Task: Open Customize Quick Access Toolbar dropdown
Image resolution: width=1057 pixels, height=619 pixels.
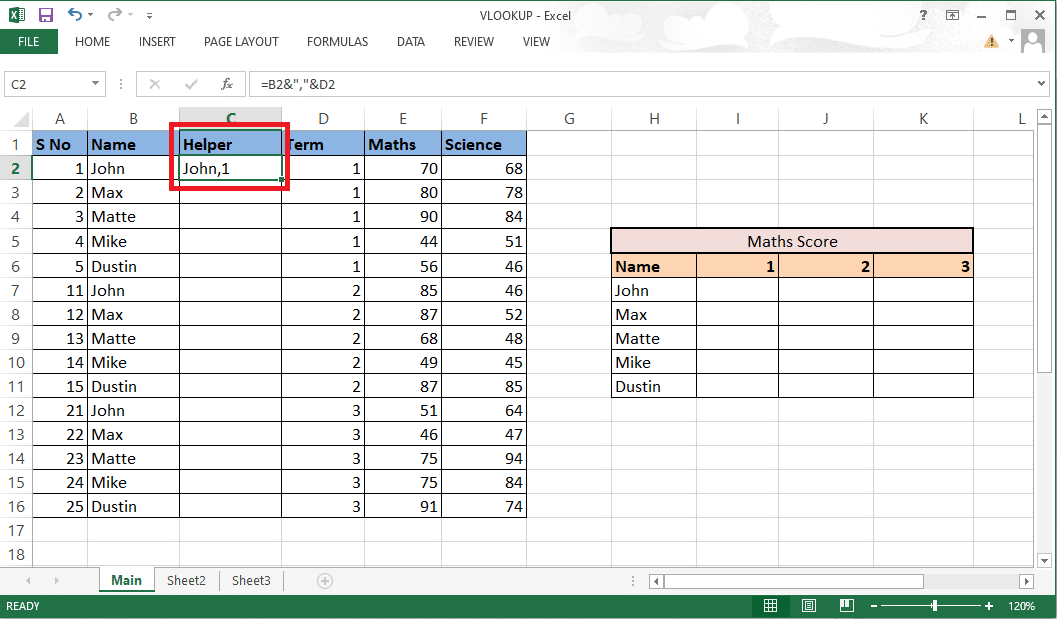Action: 150,16
